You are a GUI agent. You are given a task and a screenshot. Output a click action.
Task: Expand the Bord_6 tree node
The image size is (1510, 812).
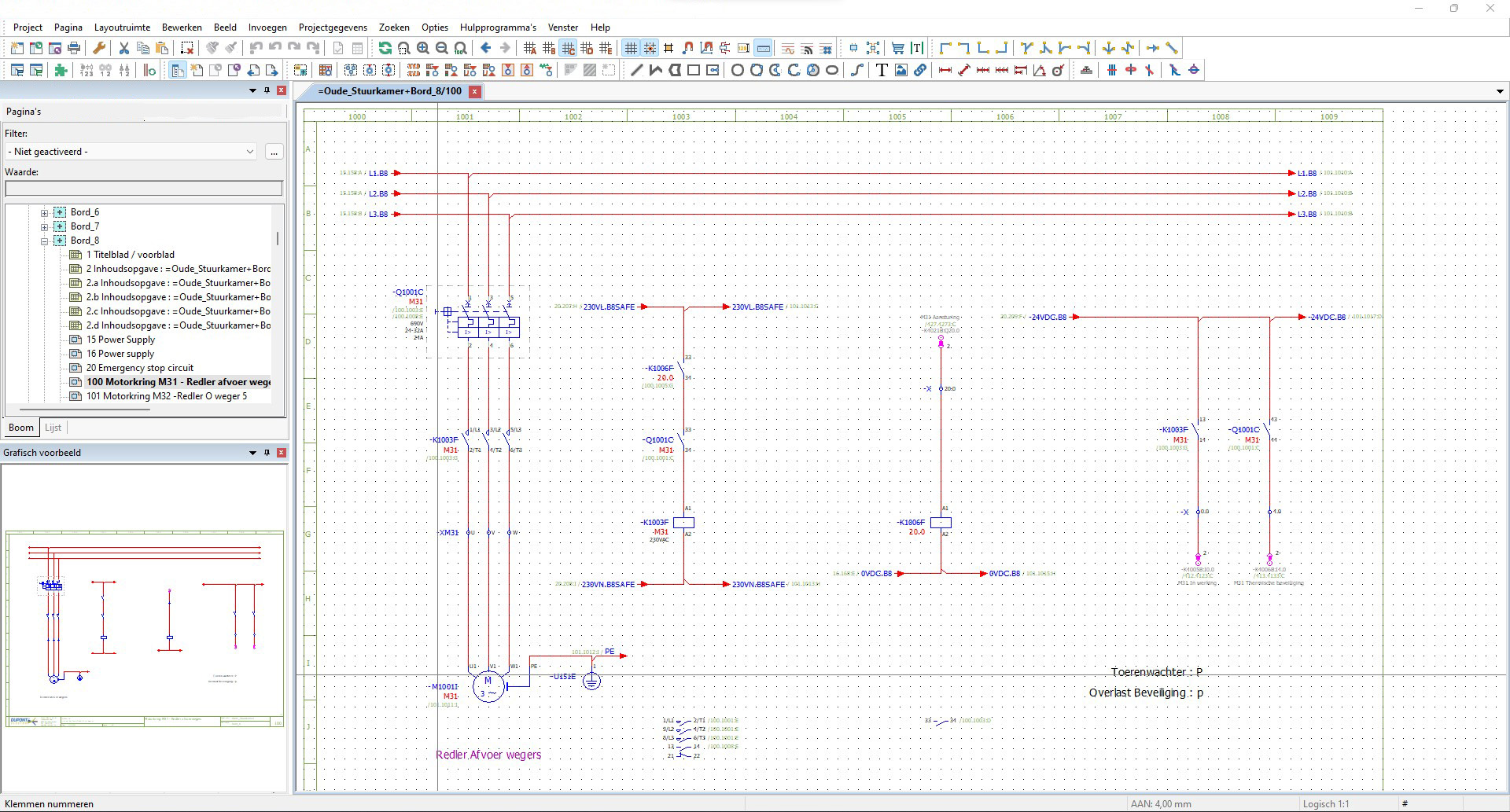[x=45, y=213]
